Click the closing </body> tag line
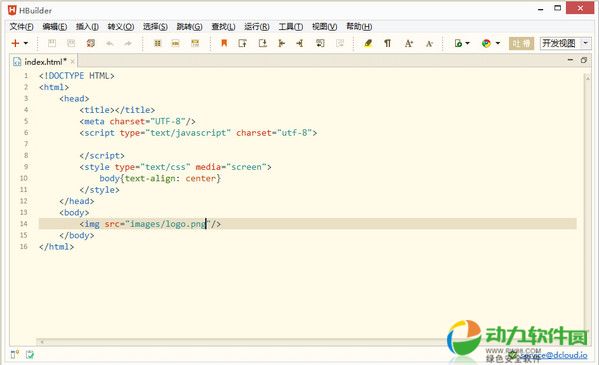Image resolution: width=599 pixels, height=365 pixels. (x=76, y=235)
